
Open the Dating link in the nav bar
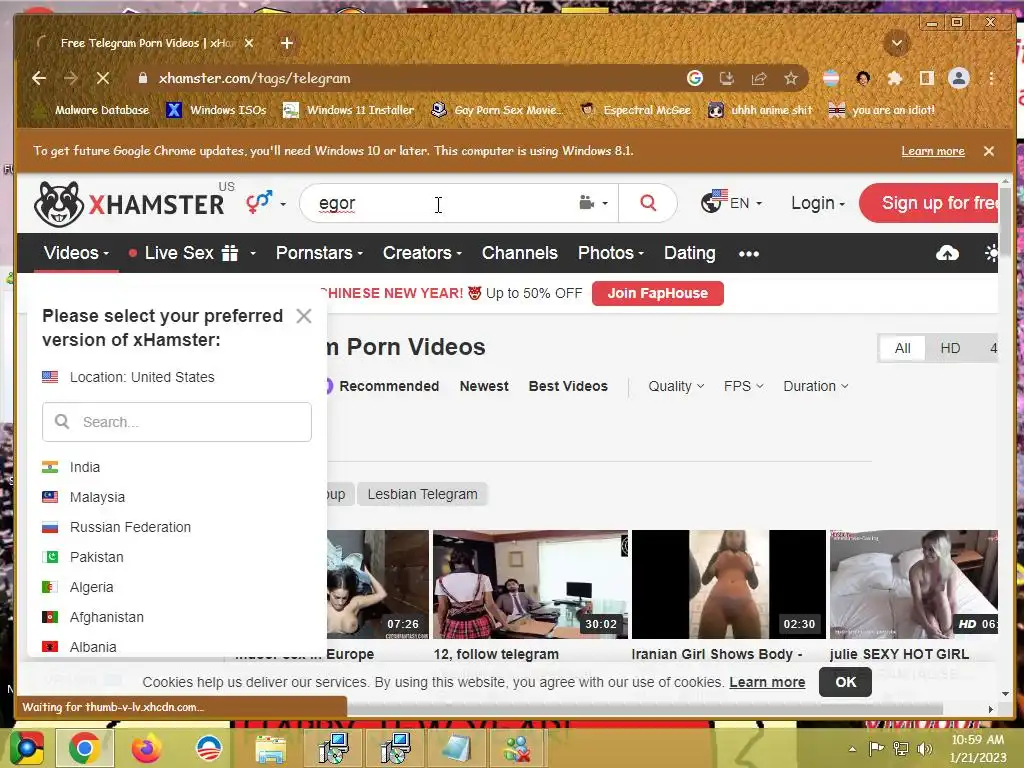click(690, 253)
